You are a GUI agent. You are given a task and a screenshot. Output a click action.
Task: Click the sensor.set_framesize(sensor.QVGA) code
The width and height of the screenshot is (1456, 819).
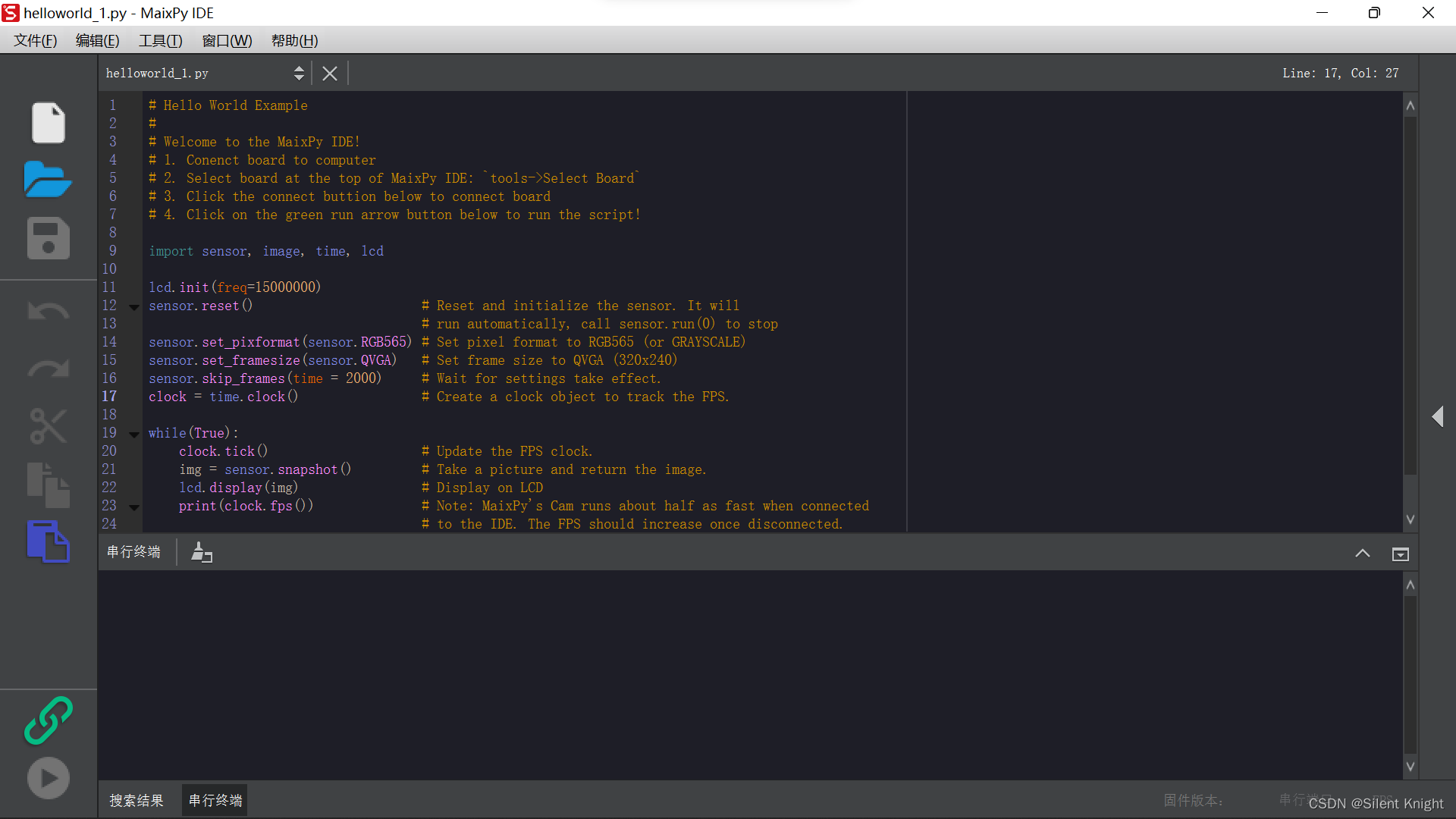273,360
